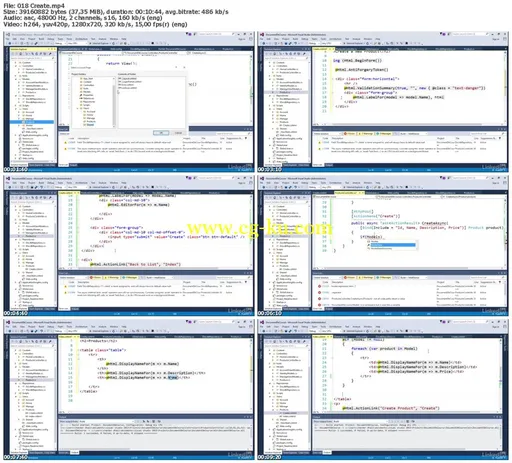Open the thumbnail showing the foreach product loop
Image resolution: width=512 pixels, height=463 pixels.
(383, 389)
